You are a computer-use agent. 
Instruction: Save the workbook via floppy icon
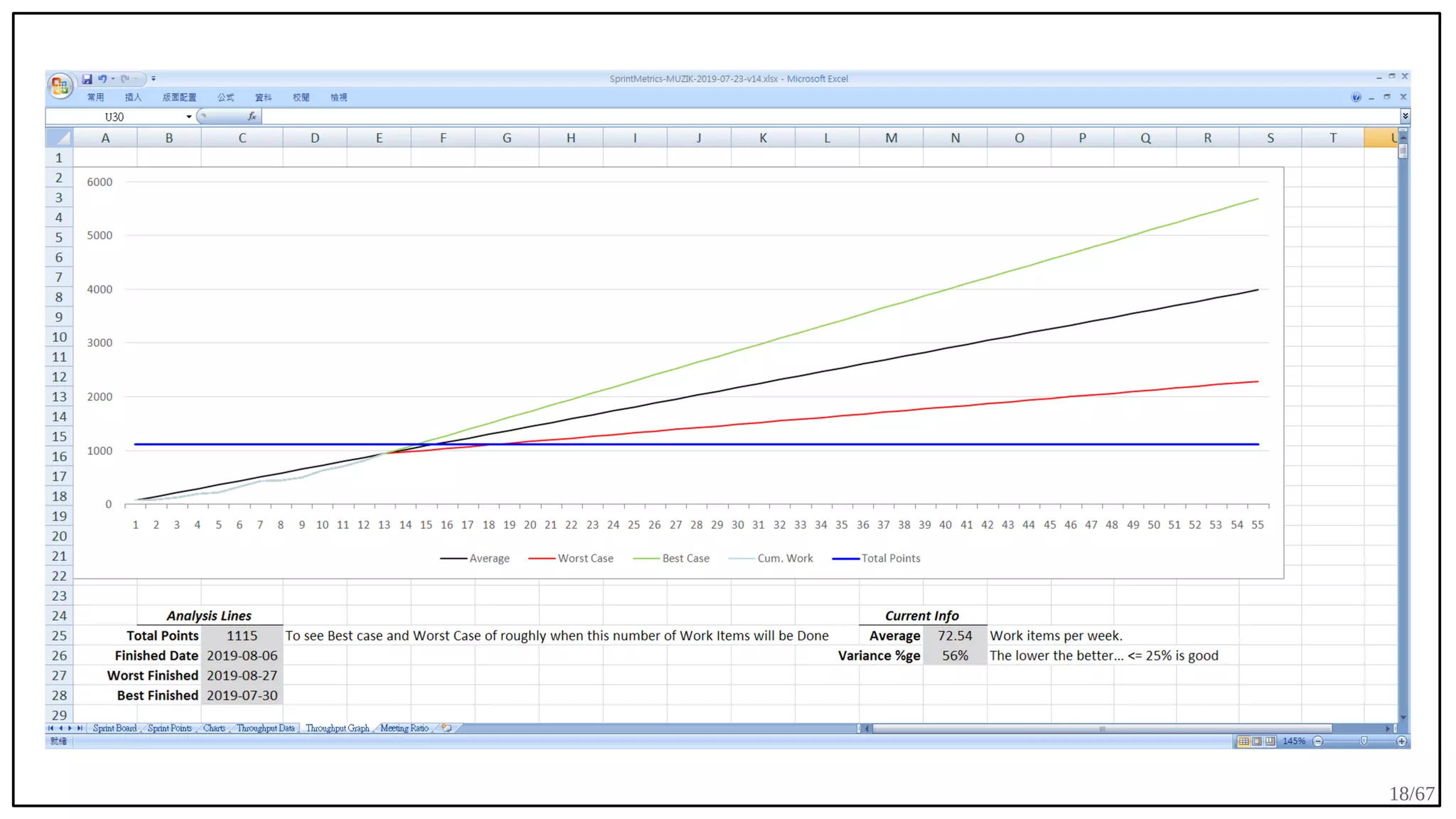tap(87, 79)
